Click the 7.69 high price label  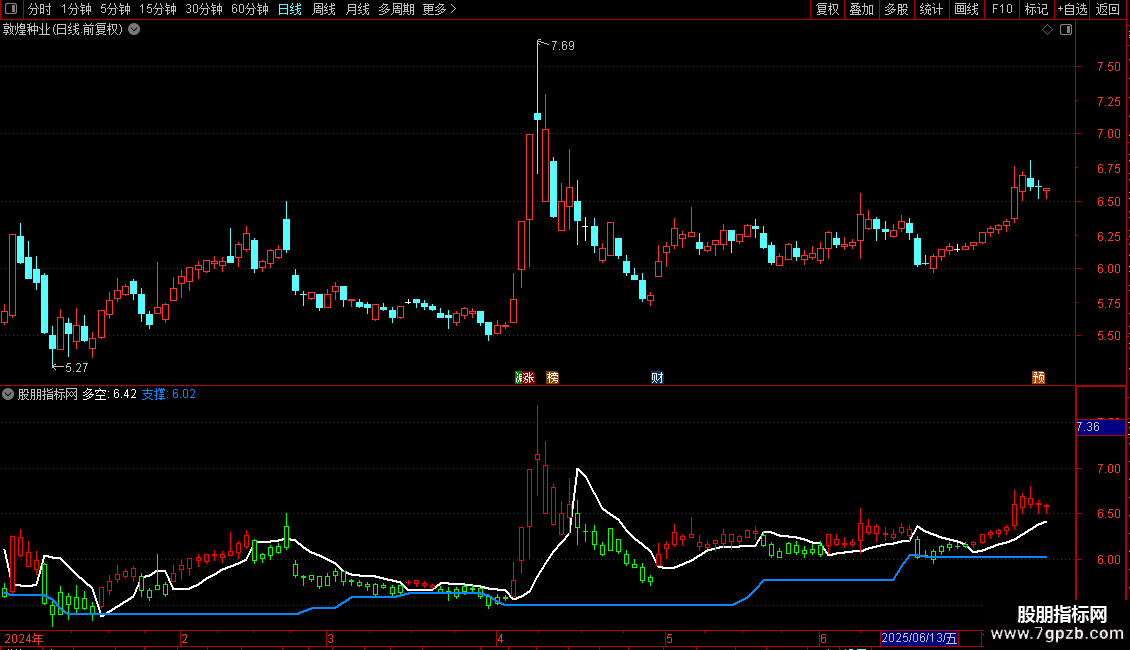563,45
